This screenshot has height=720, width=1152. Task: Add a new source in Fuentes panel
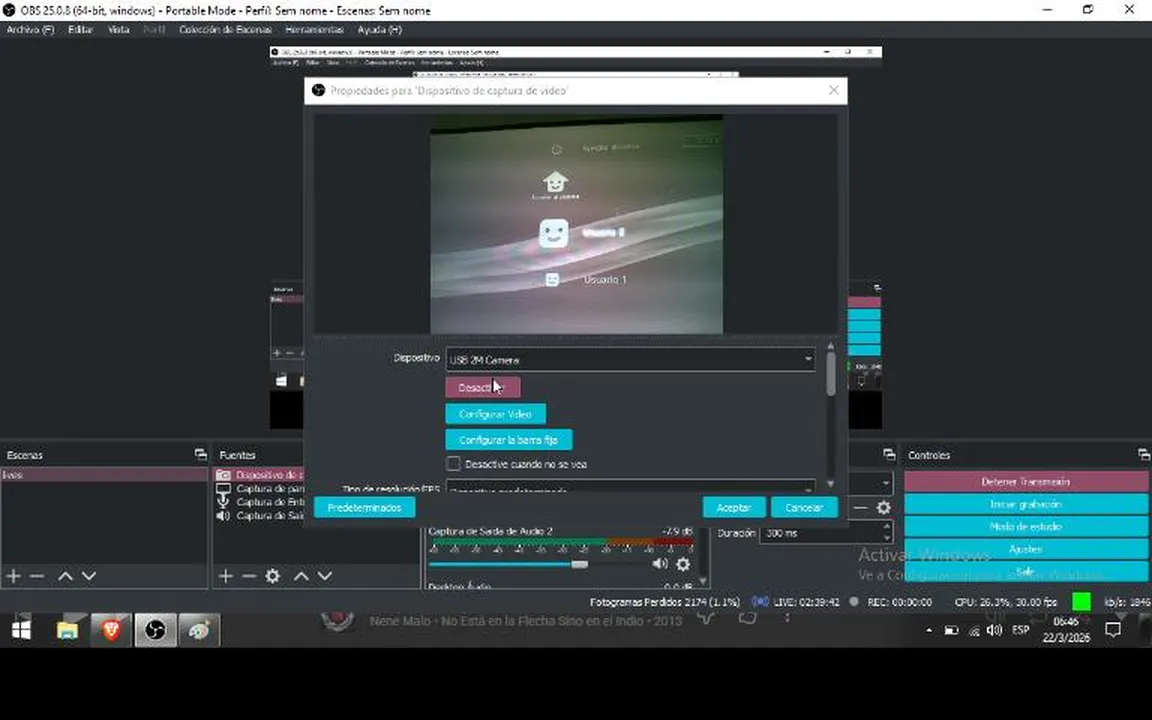[226, 577]
